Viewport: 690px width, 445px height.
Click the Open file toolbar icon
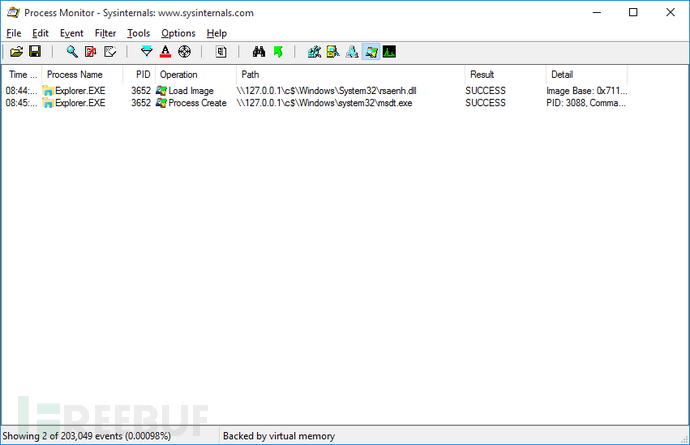16,52
